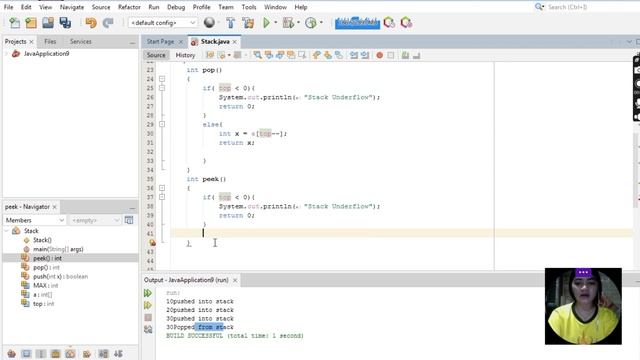Toggle Sort by Source order in Navigator

tap(118, 354)
